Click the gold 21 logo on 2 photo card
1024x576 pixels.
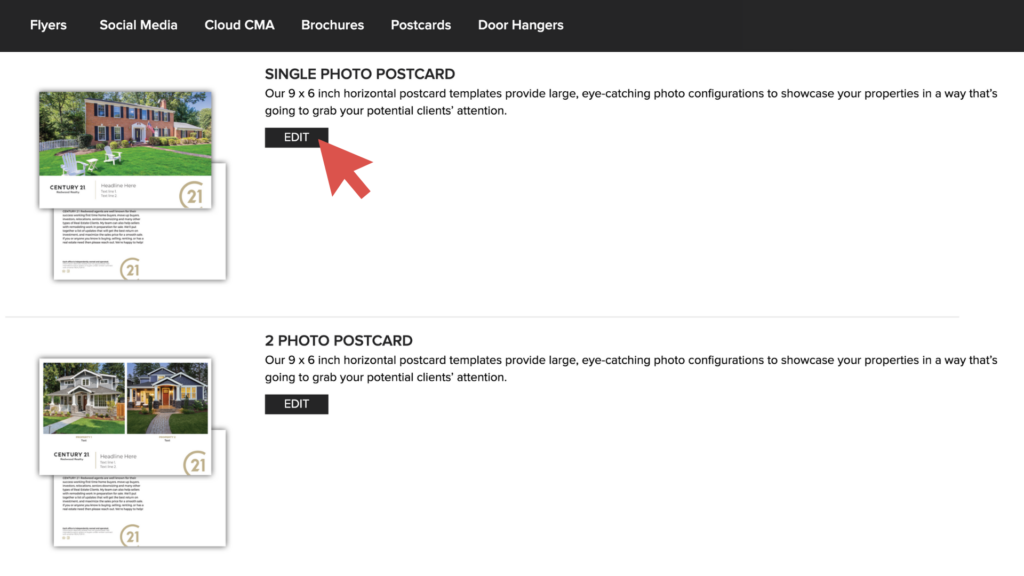pyautogui.click(x=195, y=463)
